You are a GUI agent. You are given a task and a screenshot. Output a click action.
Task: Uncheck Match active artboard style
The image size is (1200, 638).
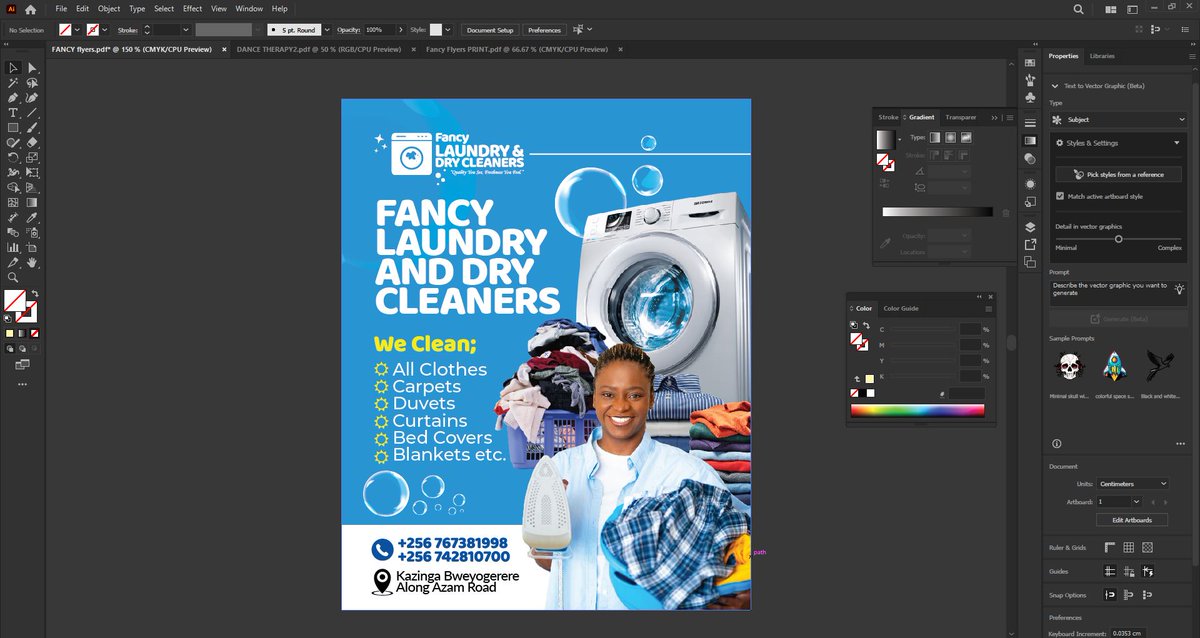click(x=1060, y=196)
